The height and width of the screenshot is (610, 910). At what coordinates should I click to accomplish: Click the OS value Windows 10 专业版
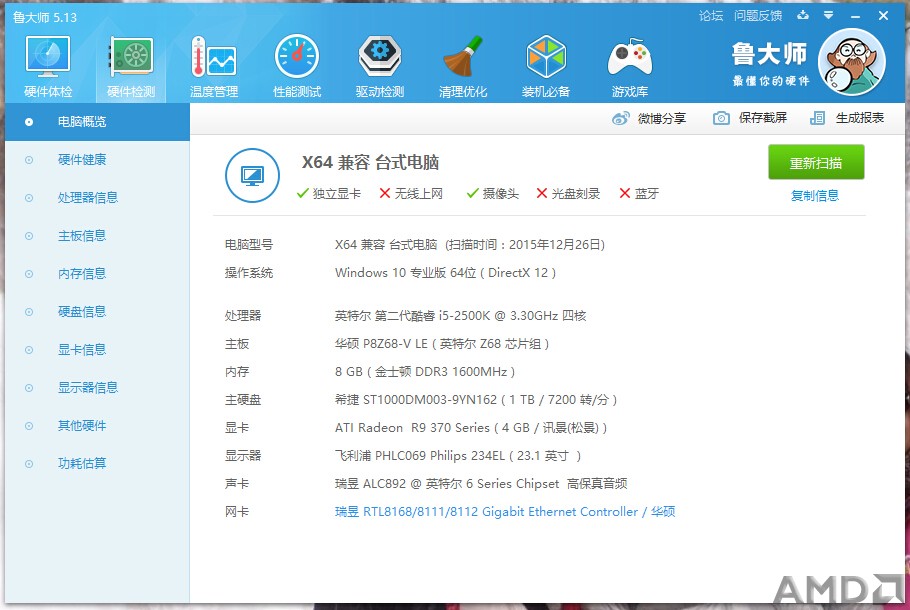click(446, 273)
